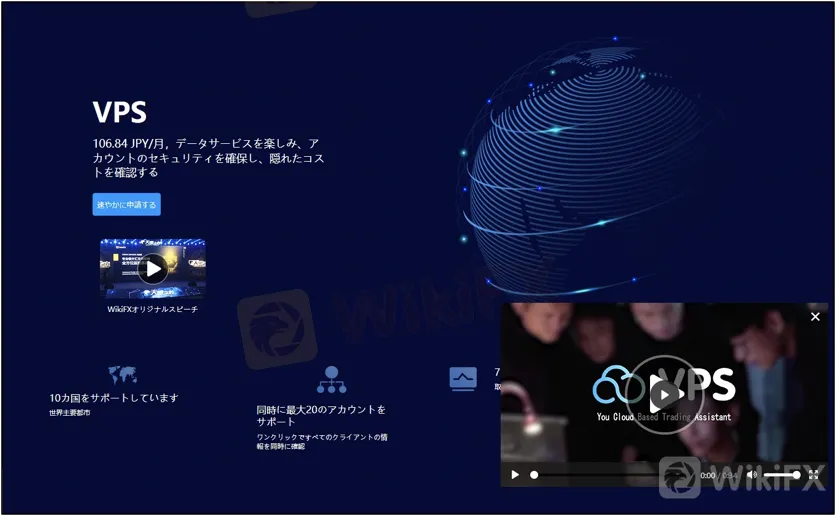Click the 106.84 JPY/月 pricing description

pos(208,158)
